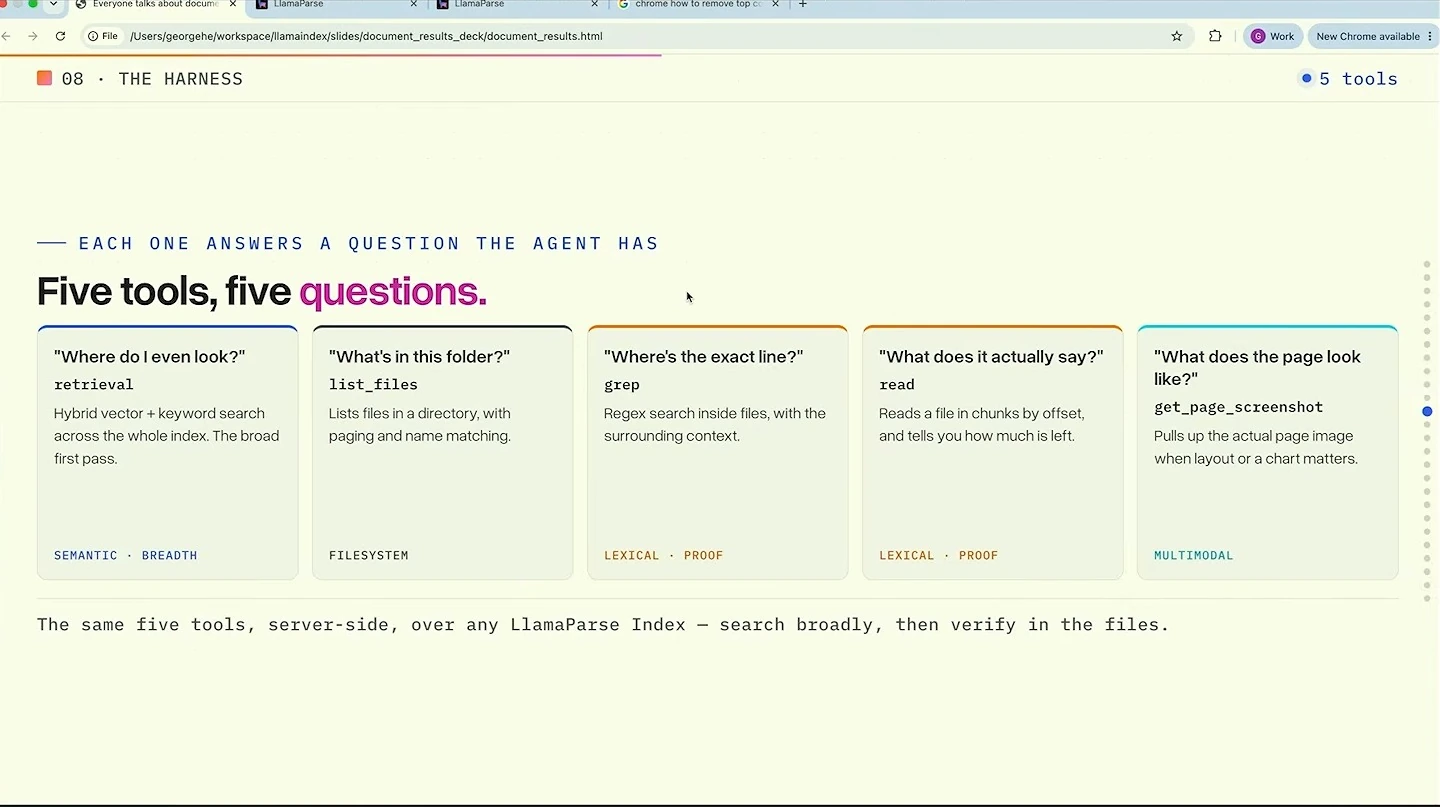This screenshot has height=807, width=1440.
Task: Close the first LlamaParse tab
Action: 414,4
